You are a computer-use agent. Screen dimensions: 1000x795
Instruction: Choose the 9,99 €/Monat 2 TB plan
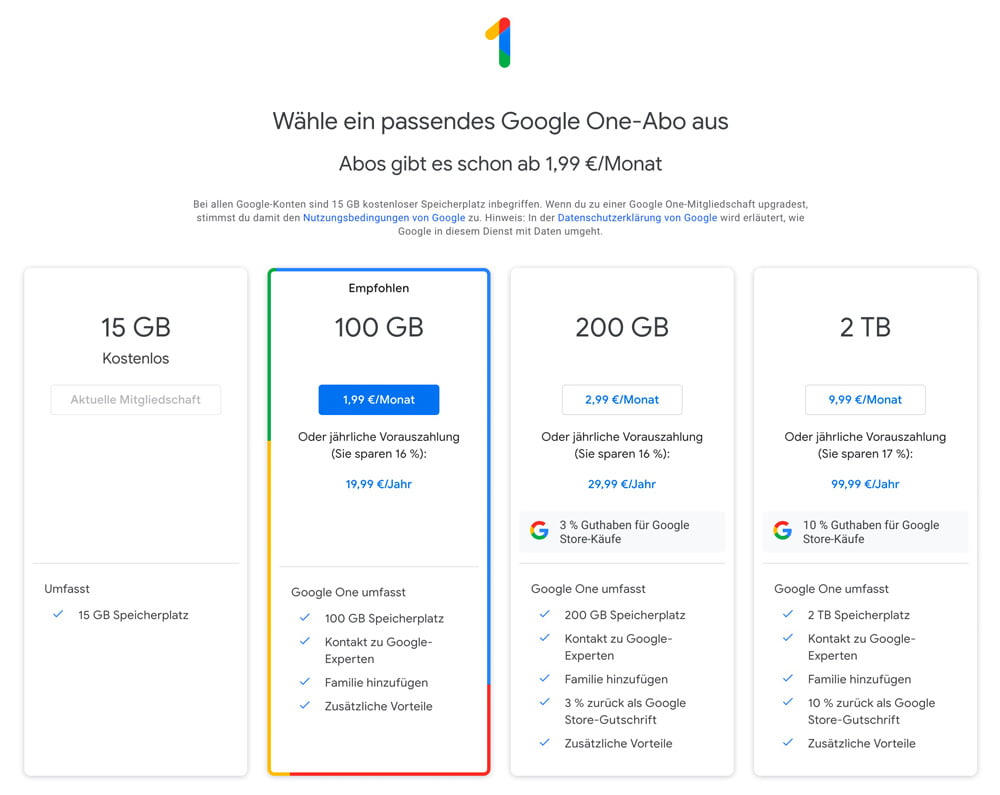[865, 400]
